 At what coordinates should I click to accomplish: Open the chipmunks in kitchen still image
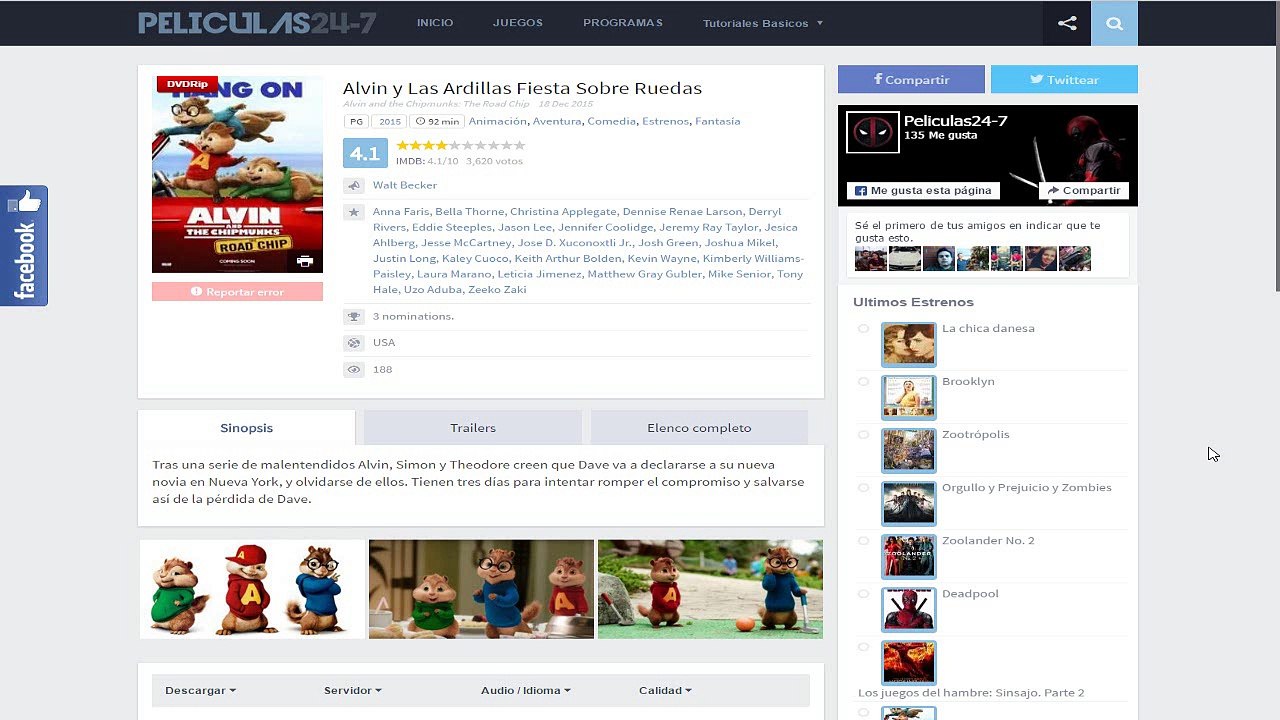481,589
